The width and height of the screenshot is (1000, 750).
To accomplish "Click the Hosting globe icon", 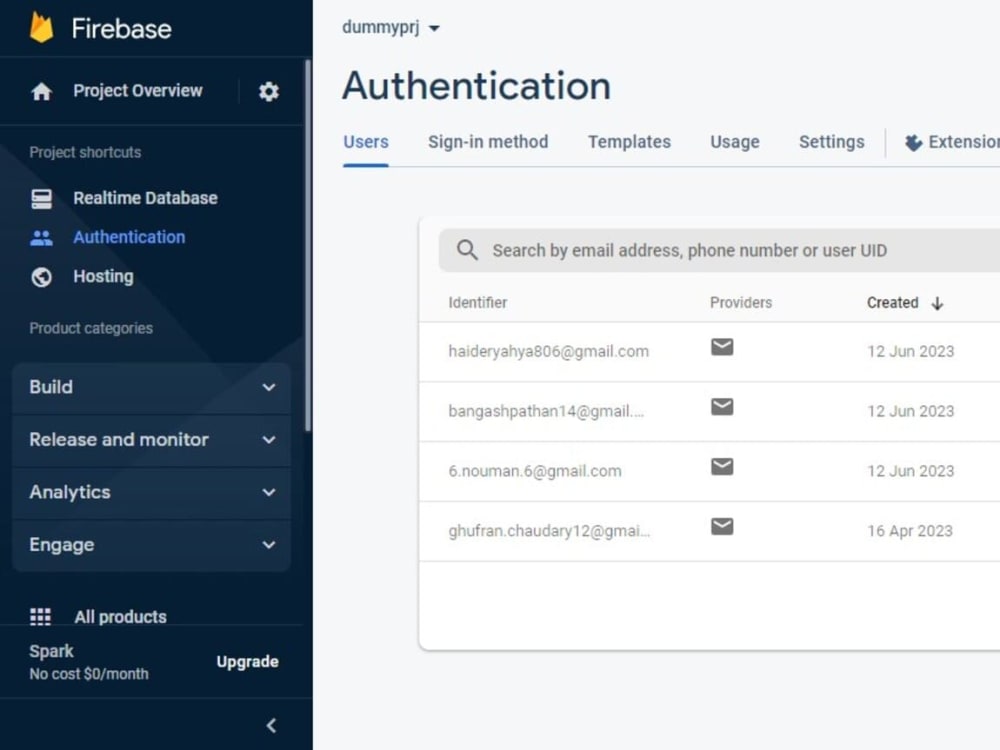I will (41, 277).
